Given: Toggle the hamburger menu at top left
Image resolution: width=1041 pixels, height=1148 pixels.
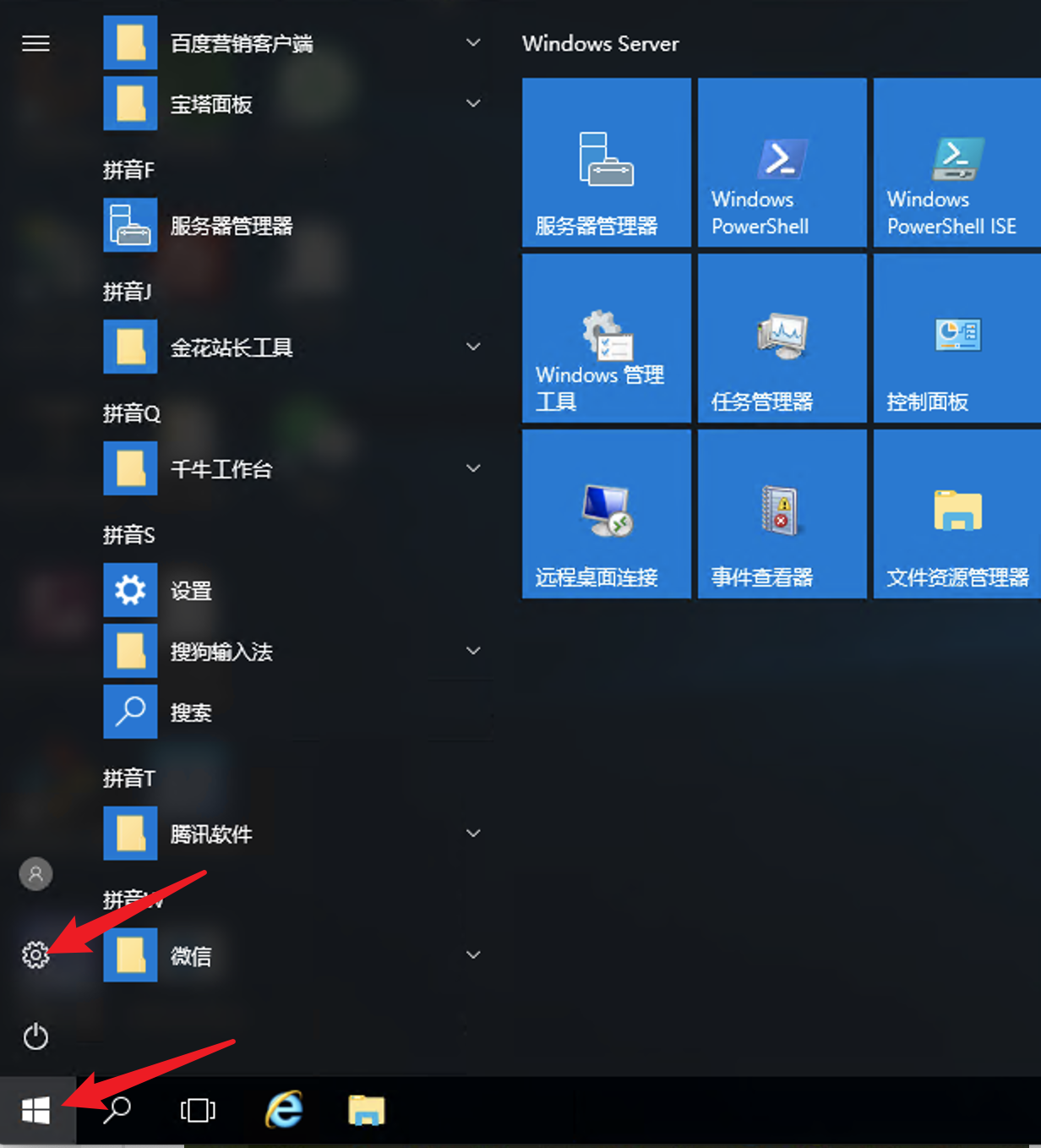Looking at the screenshot, I should coord(35,43).
